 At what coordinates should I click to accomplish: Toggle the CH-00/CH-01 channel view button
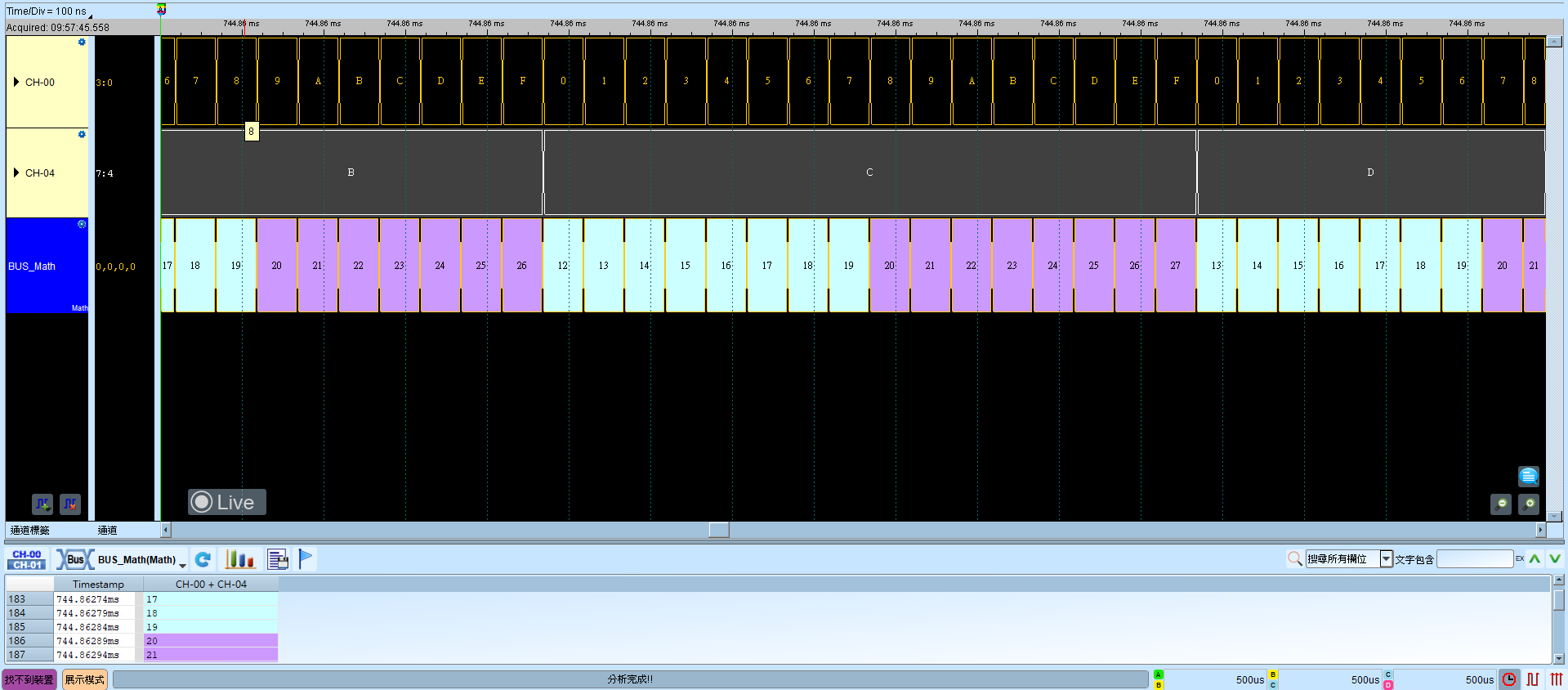[27, 559]
